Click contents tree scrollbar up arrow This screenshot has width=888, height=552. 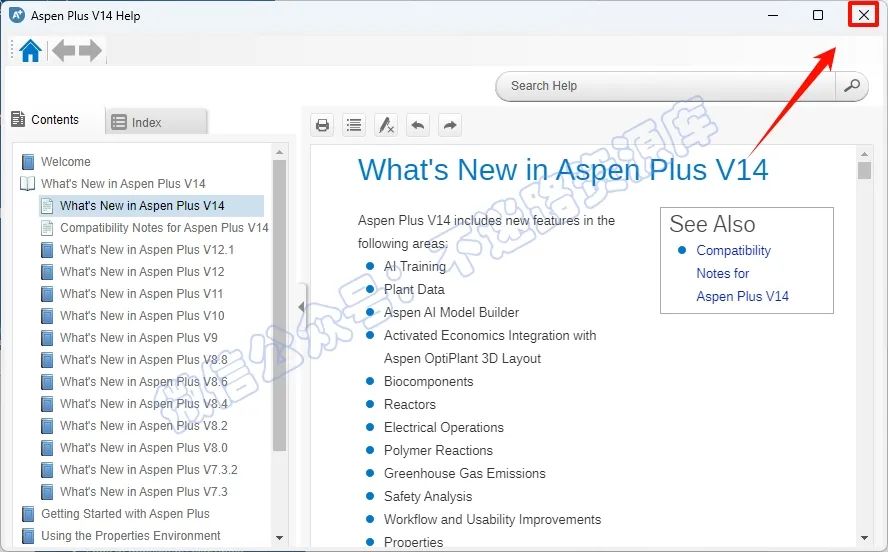(x=279, y=153)
